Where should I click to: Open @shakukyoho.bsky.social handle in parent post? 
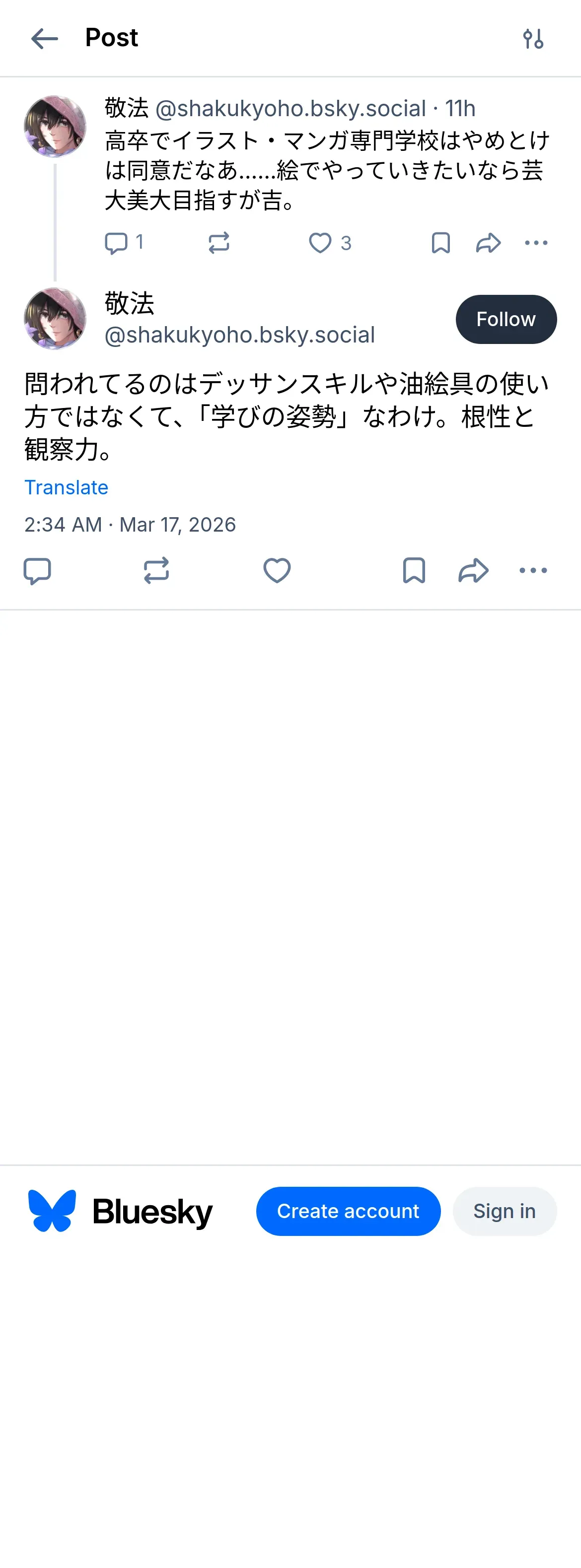(x=290, y=109)
